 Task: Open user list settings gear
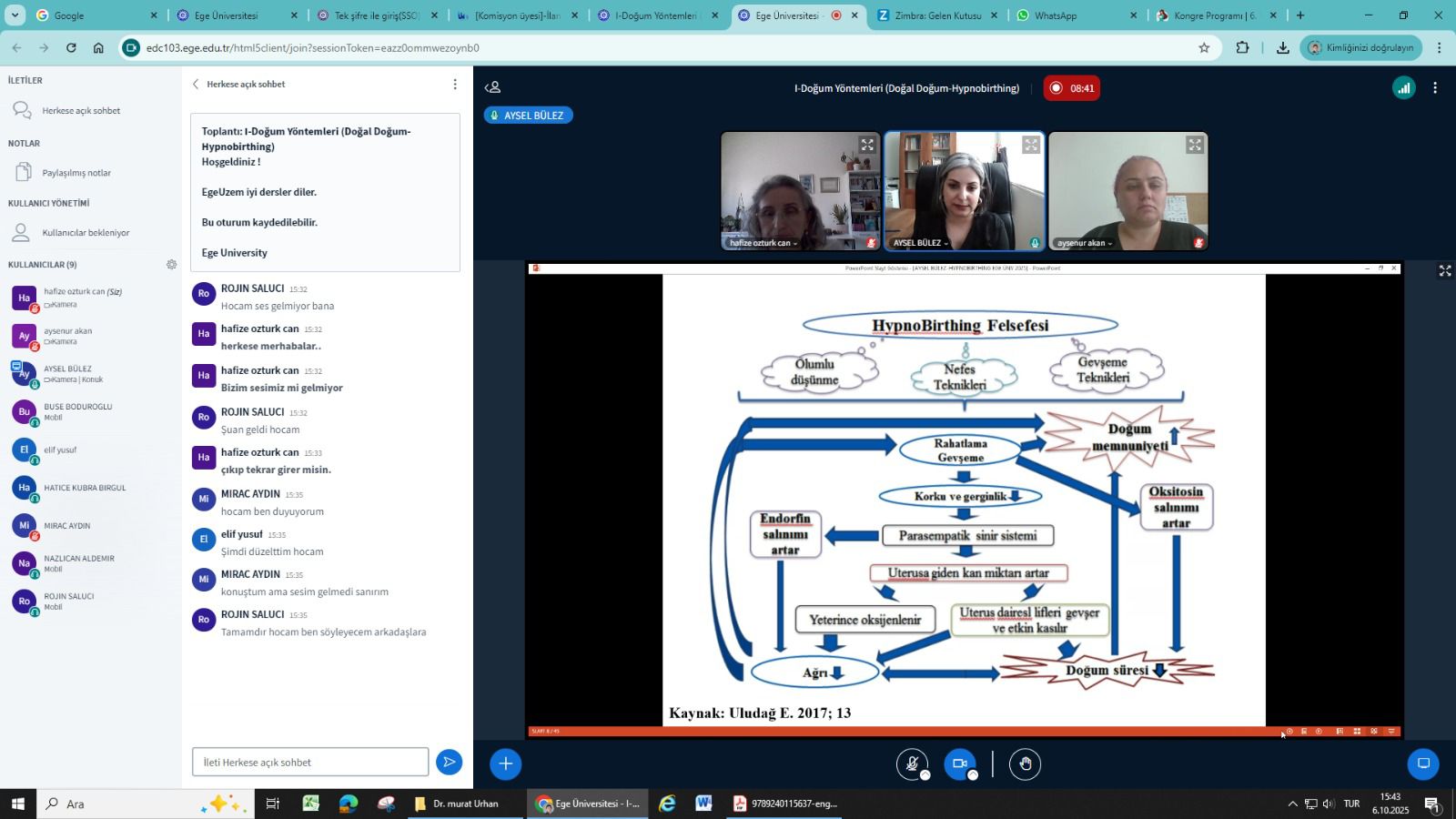click(x=171, y=265)
